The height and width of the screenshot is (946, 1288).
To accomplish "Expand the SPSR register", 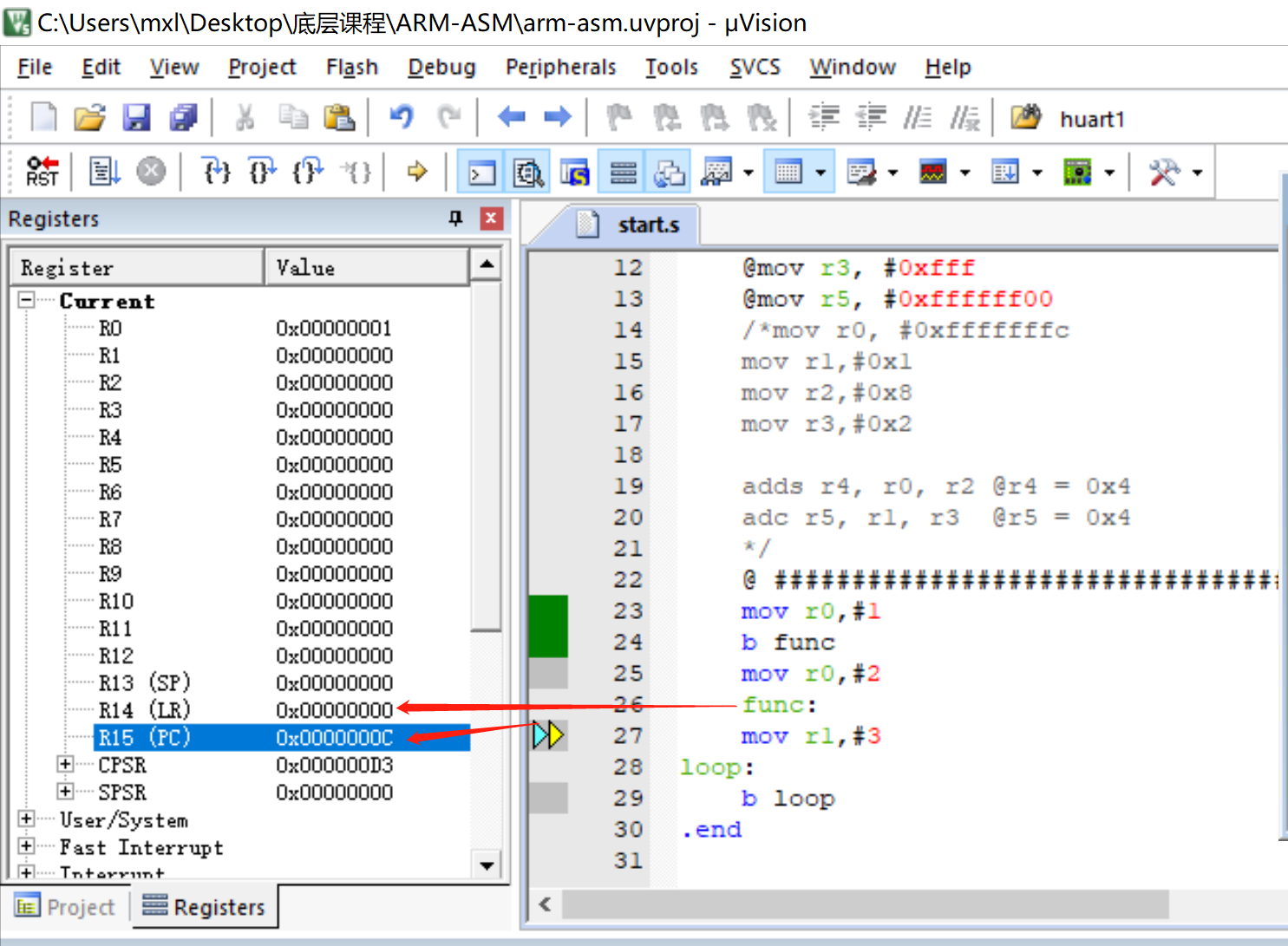I will [65, 791].
